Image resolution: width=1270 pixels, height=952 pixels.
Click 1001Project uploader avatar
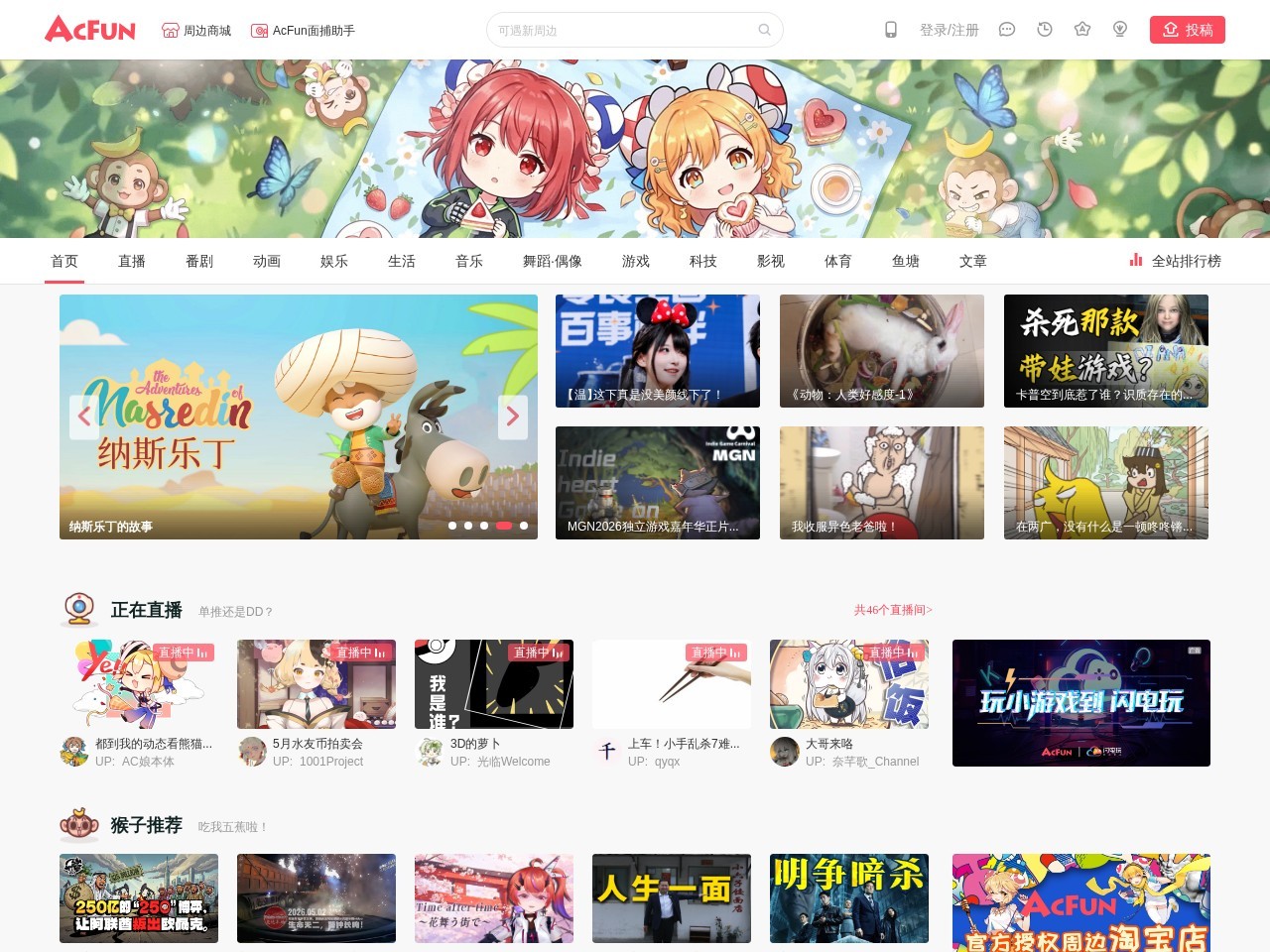coord(252,752)
